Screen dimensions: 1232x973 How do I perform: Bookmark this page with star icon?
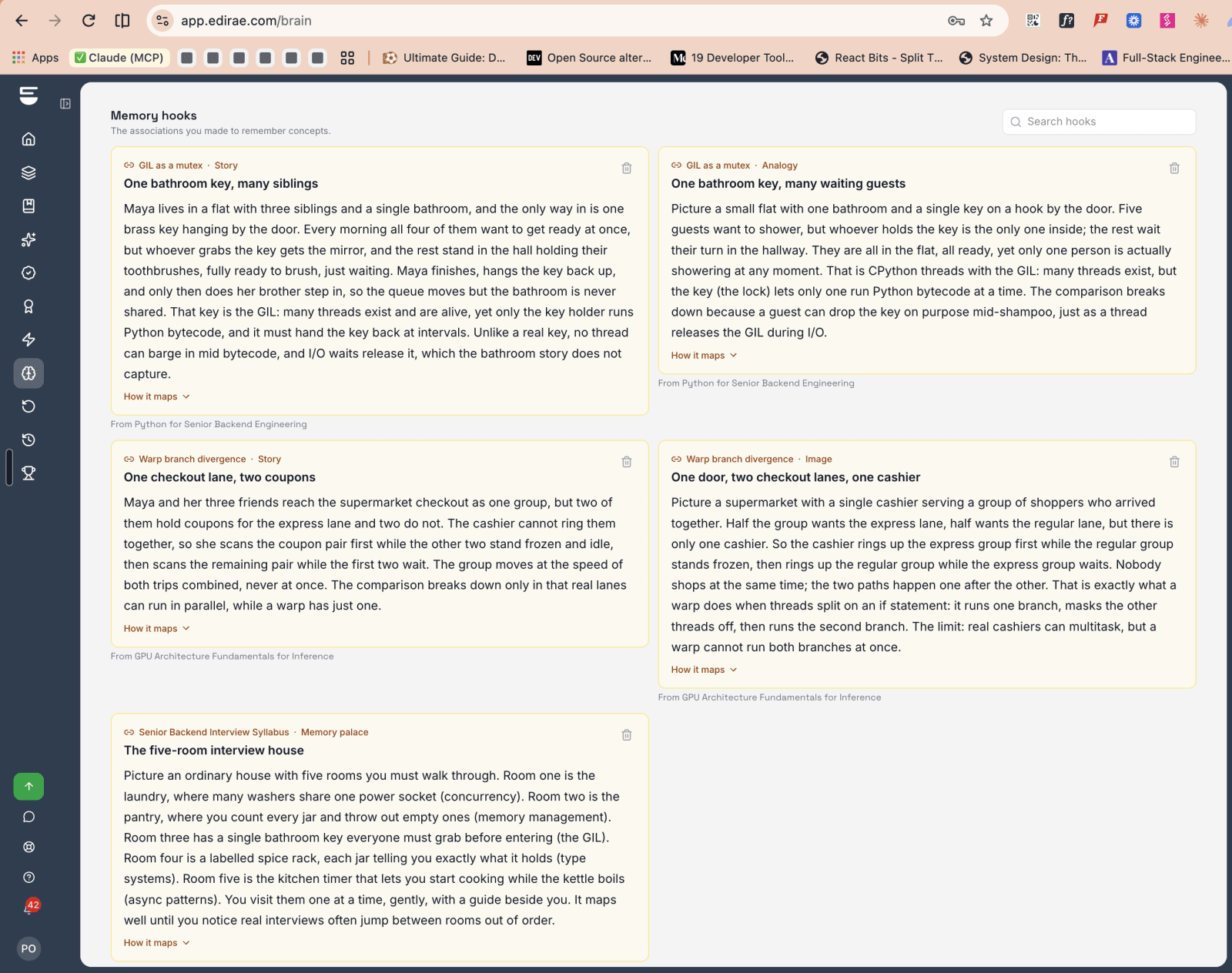[x=986, y=21]
